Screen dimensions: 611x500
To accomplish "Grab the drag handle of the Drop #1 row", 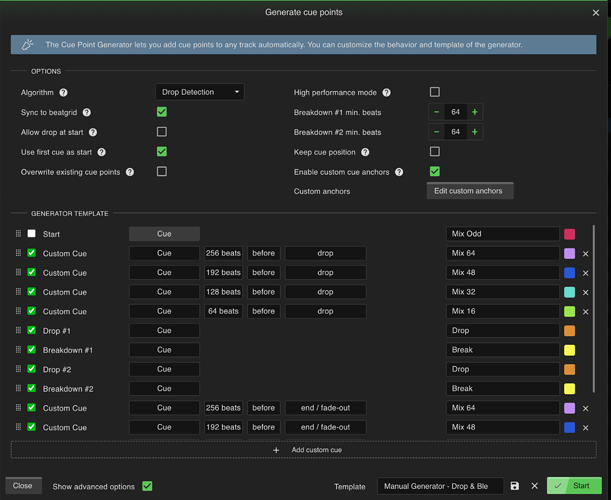I will click(18, 331).
